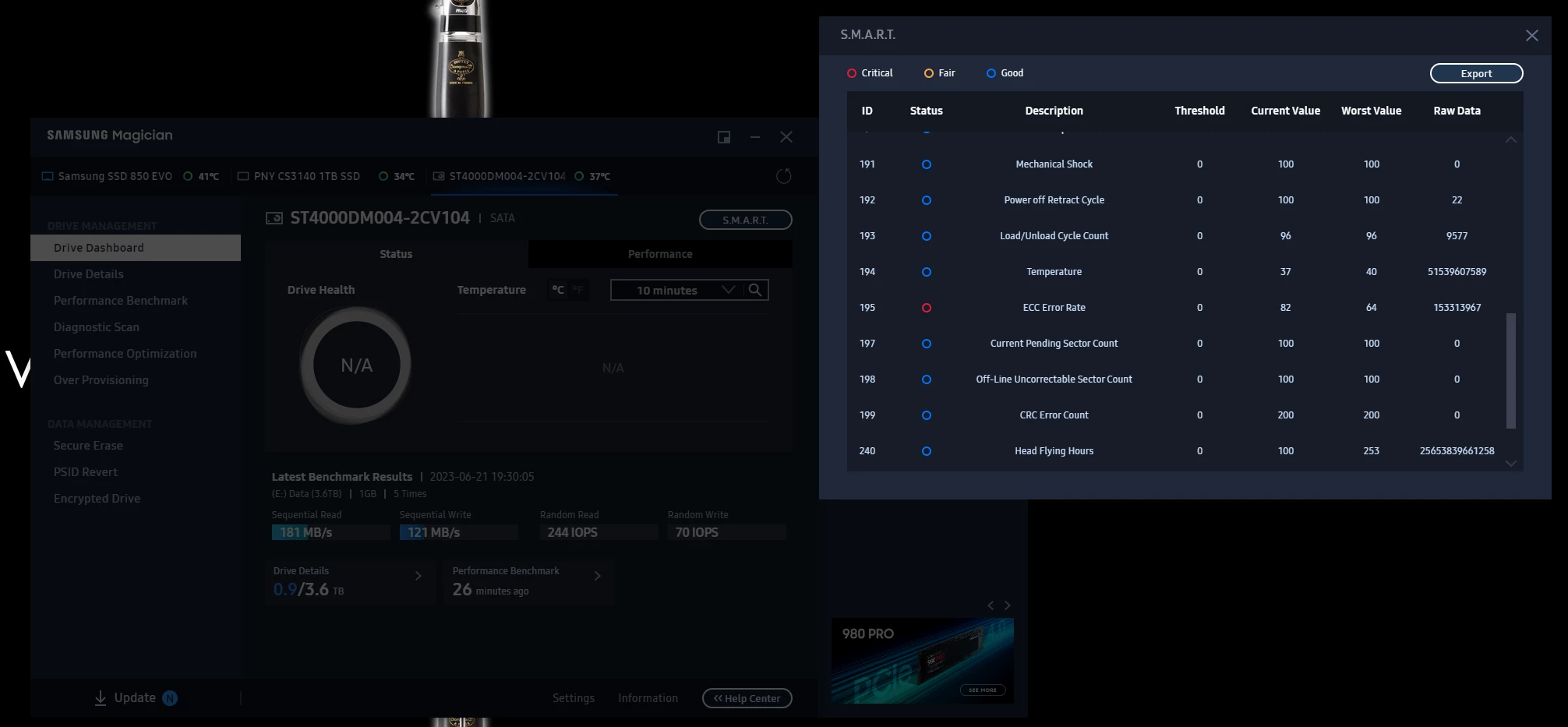Click status icon for Head Flying Hours
The width and height of the screenshot is (1568, 727).
point(926,451)
